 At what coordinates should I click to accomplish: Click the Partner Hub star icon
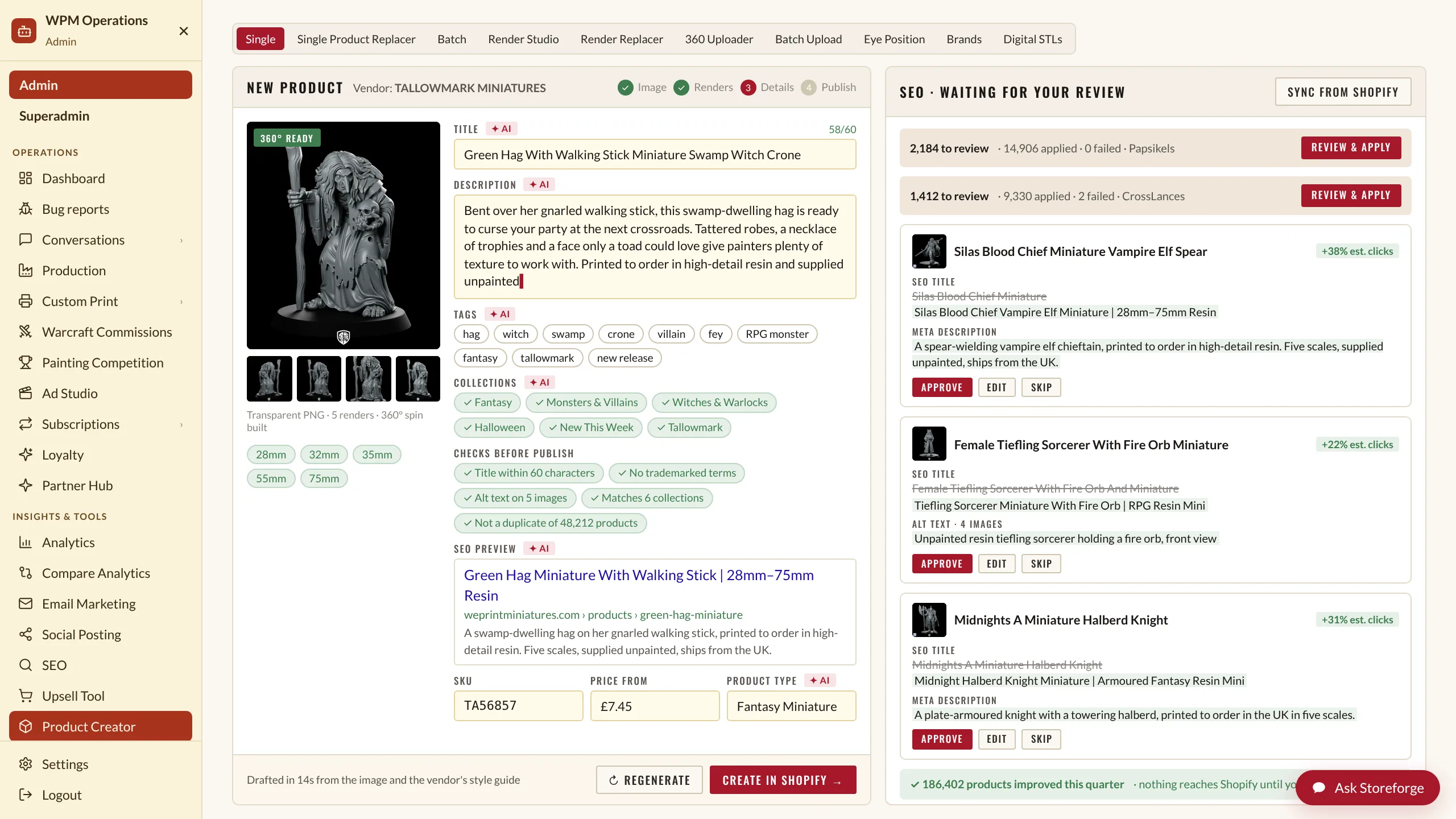[26, 486]
